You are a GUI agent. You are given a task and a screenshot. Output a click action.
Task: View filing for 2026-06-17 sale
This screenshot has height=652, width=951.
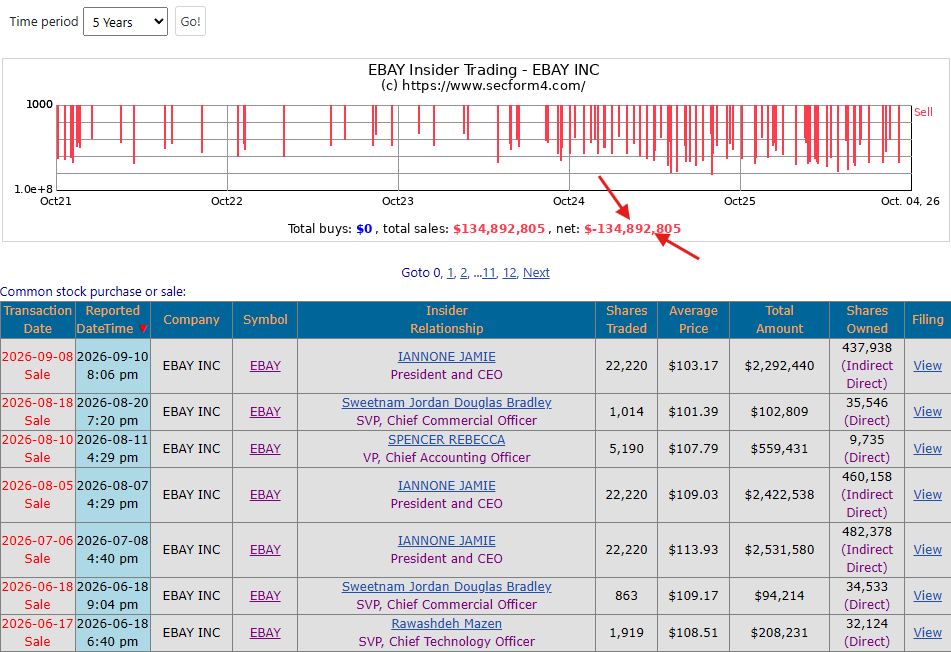coord(928,633)
